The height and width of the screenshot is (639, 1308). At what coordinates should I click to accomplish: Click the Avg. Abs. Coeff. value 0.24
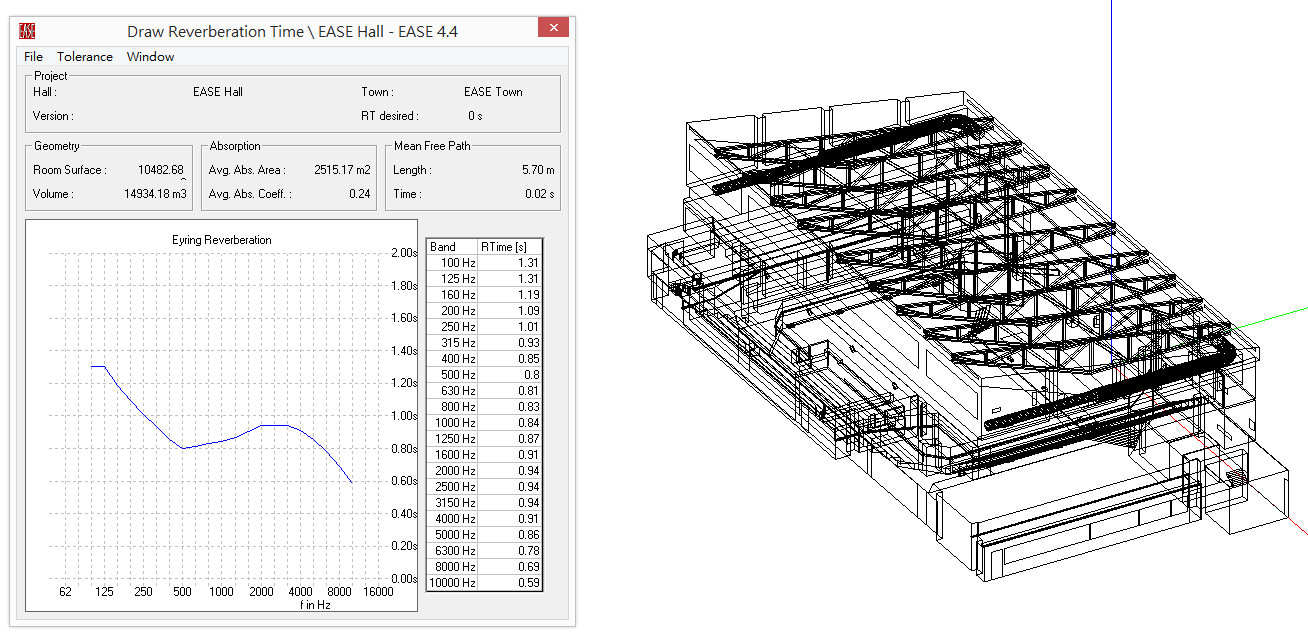click(361, 194)
